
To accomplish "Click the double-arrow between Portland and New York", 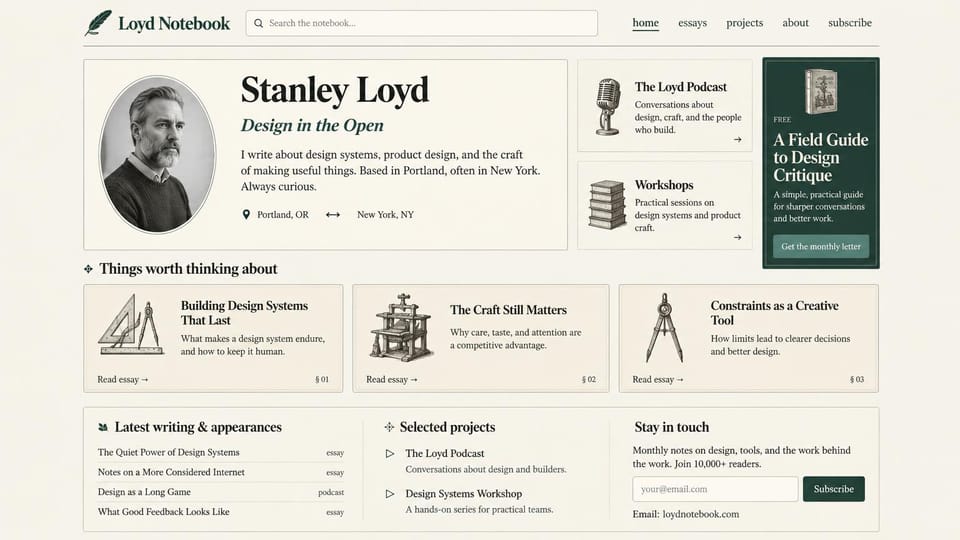I will [x=333, y=215].
